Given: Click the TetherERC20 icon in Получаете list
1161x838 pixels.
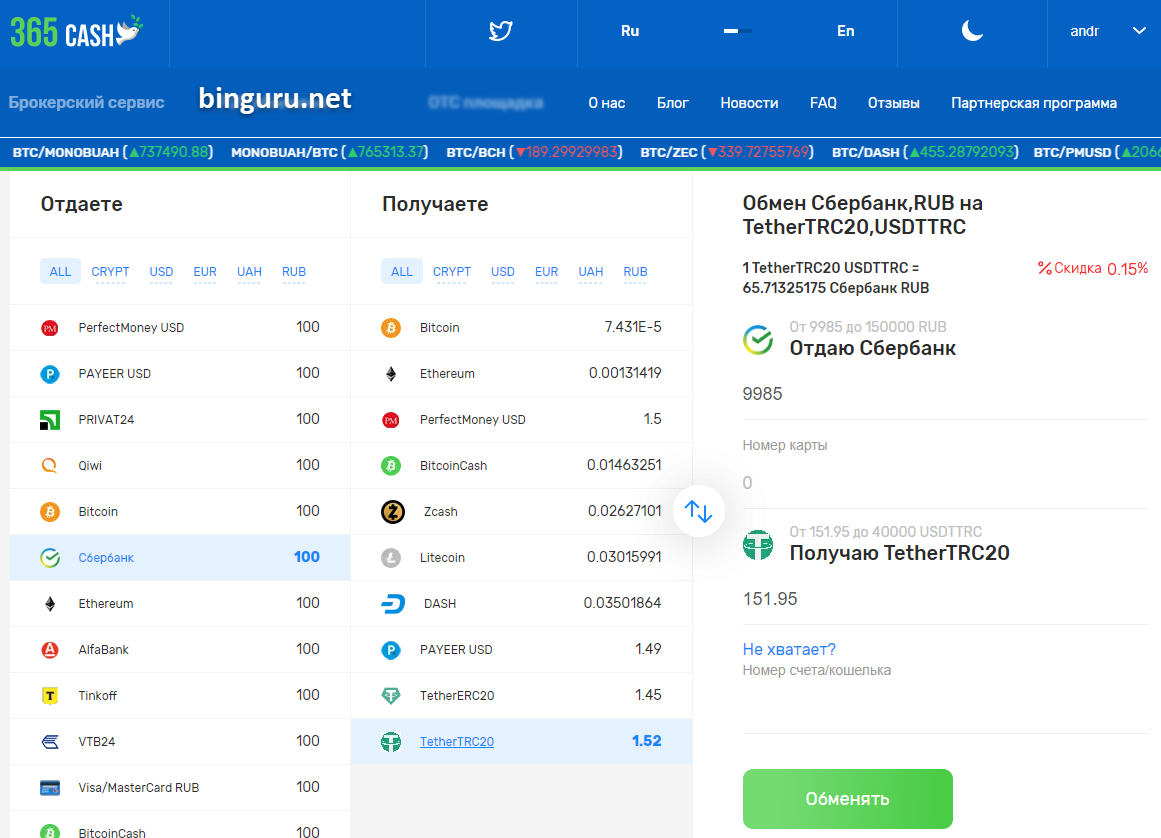Looking at the screenshot, I should (391, 695).
